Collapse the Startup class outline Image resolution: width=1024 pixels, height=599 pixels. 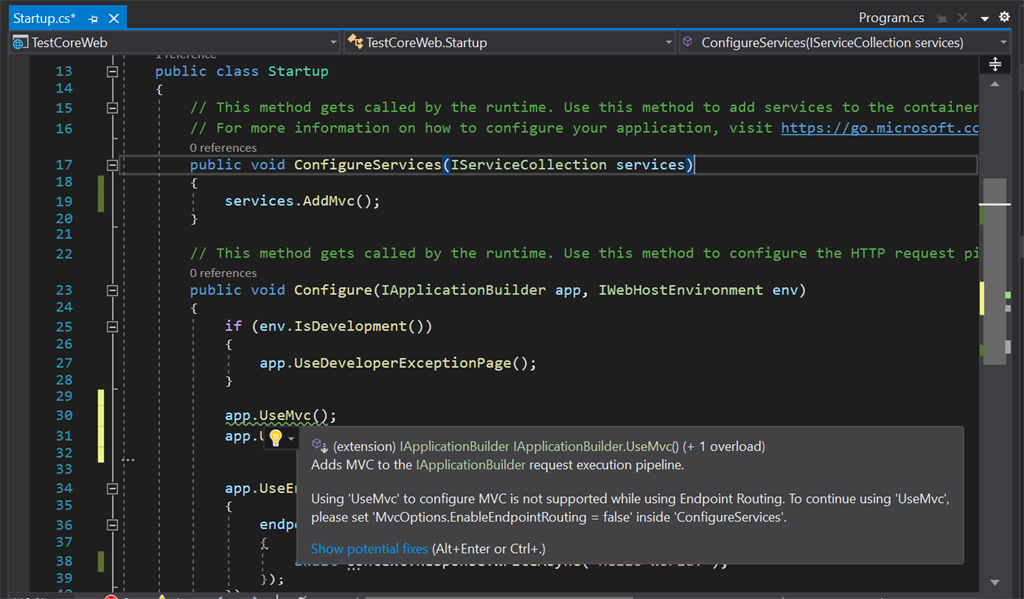point(112,72)
